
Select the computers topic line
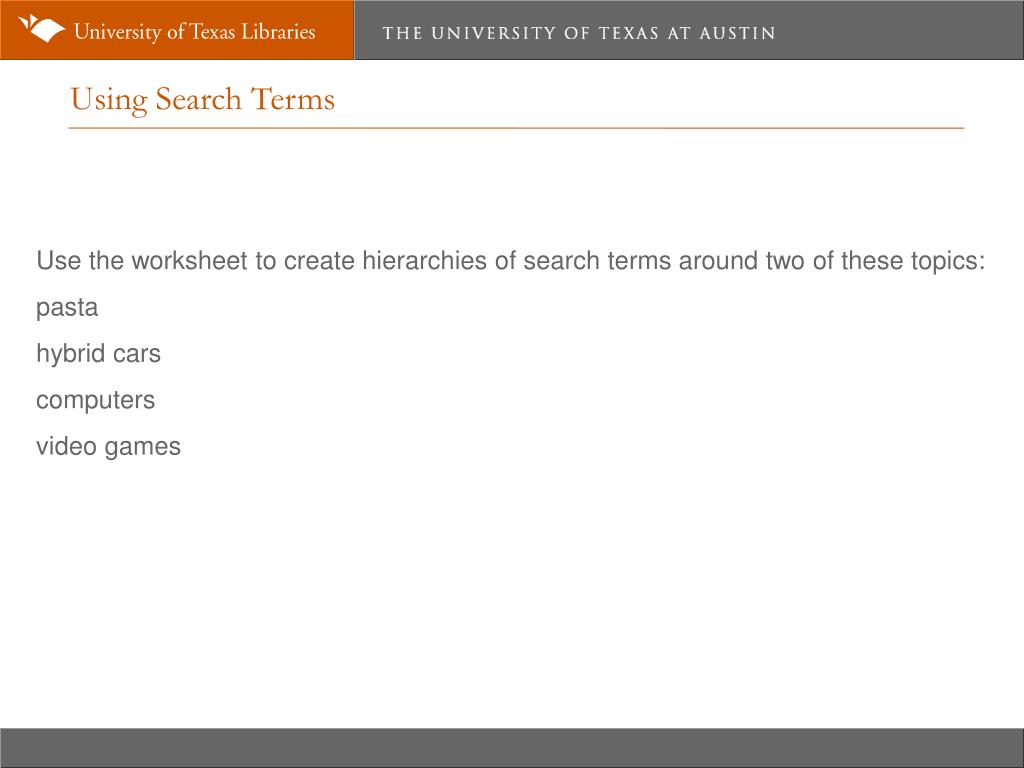(x=95, y=400)
